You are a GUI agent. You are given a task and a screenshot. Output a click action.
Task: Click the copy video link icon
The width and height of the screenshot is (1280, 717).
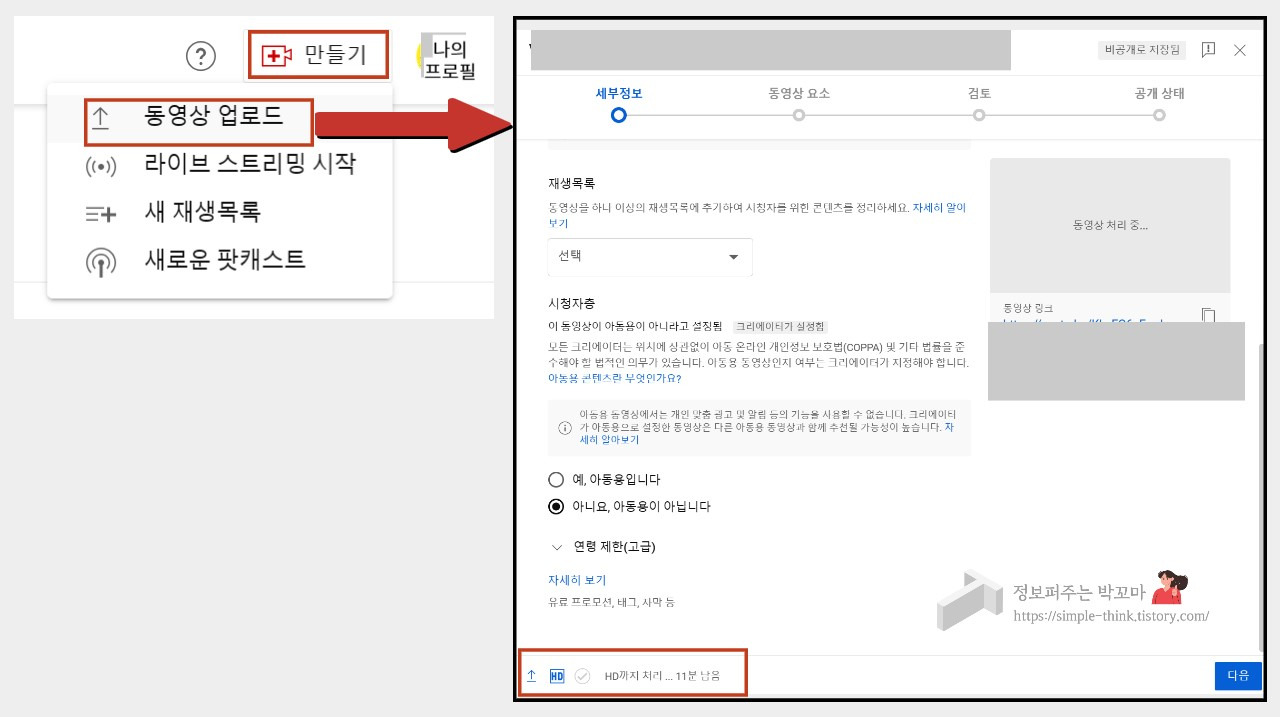[x=1208, y=315]
